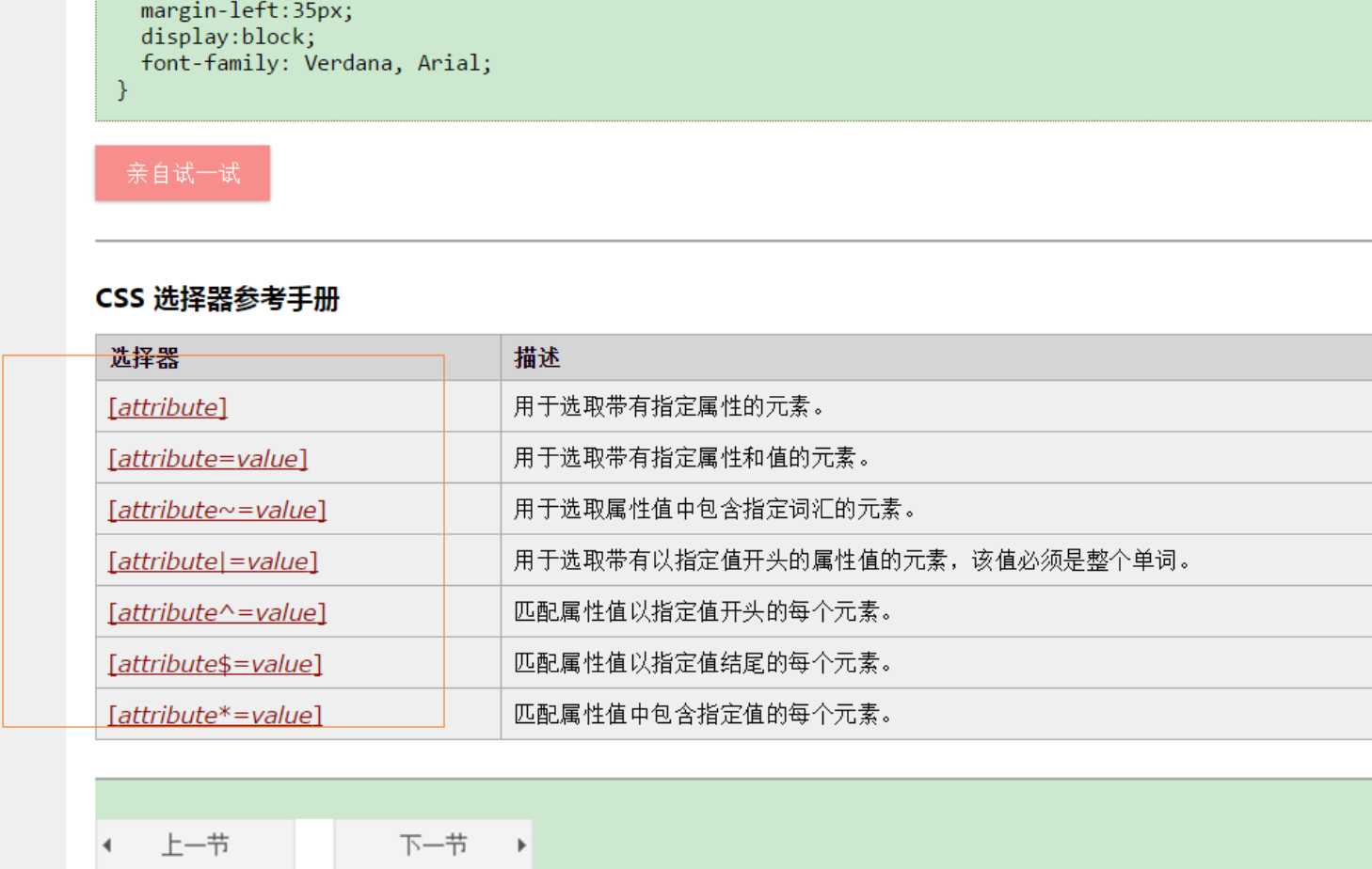The image size is (1372, 869).
Task: Open the [attribute=value] selector link
Action: pyautogui.click(x=208, y=459)
